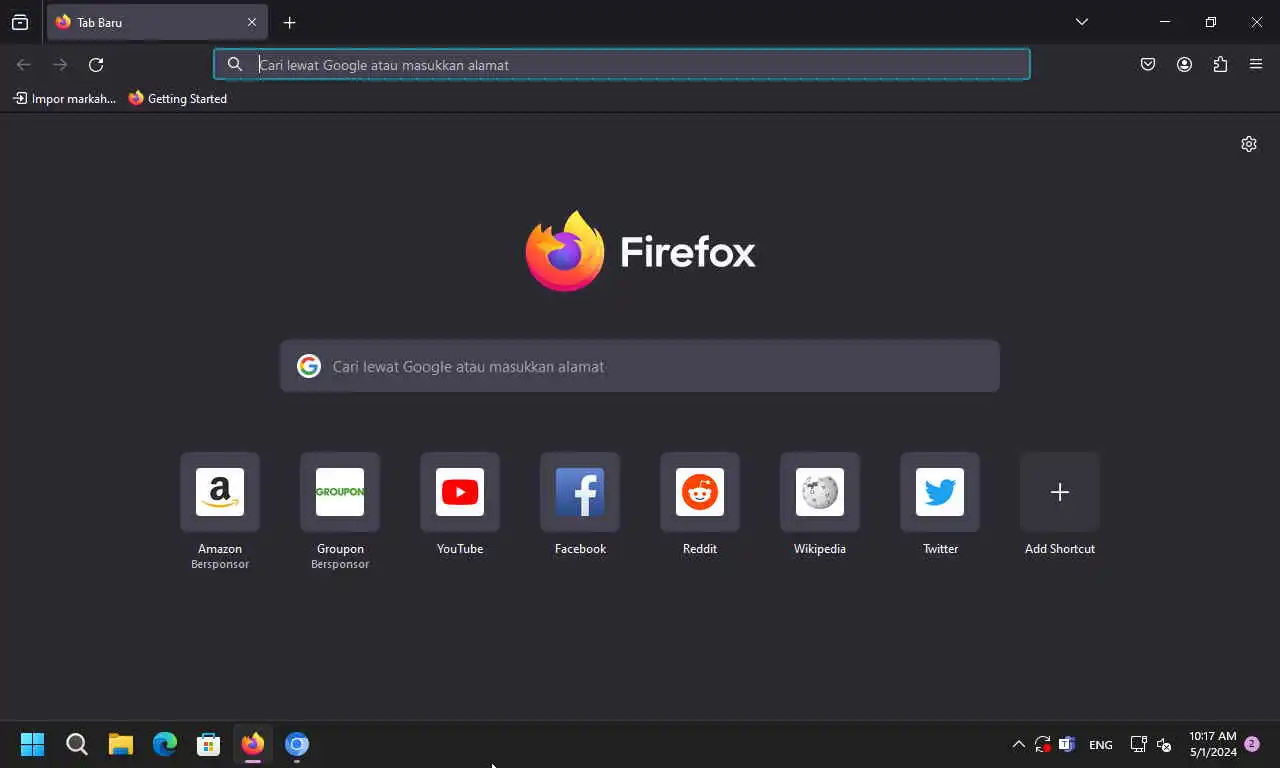Open Impor markah bookmark item

(x=64, y=99)
